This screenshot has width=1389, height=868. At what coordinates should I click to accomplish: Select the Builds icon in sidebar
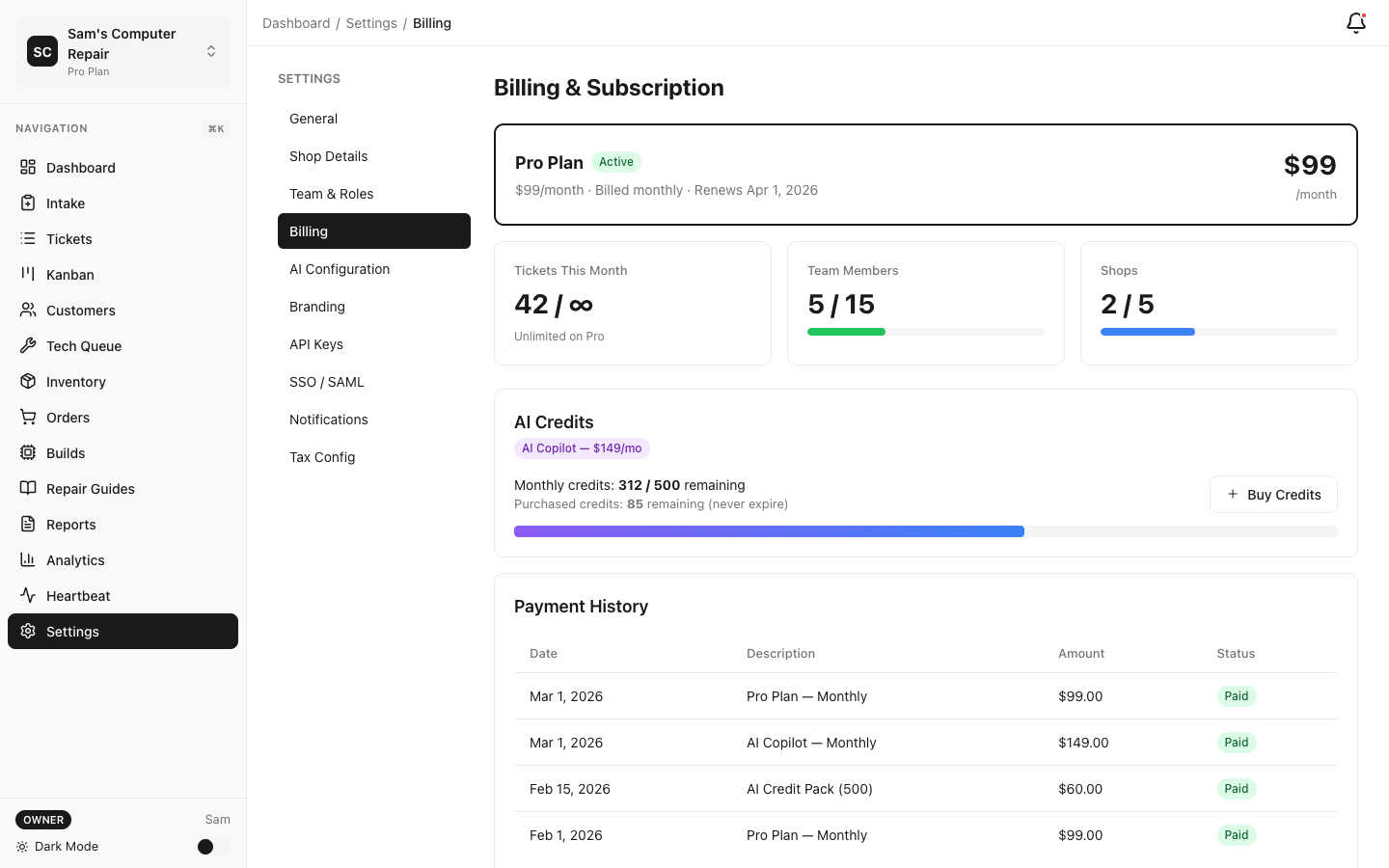[x=28, y=452]
